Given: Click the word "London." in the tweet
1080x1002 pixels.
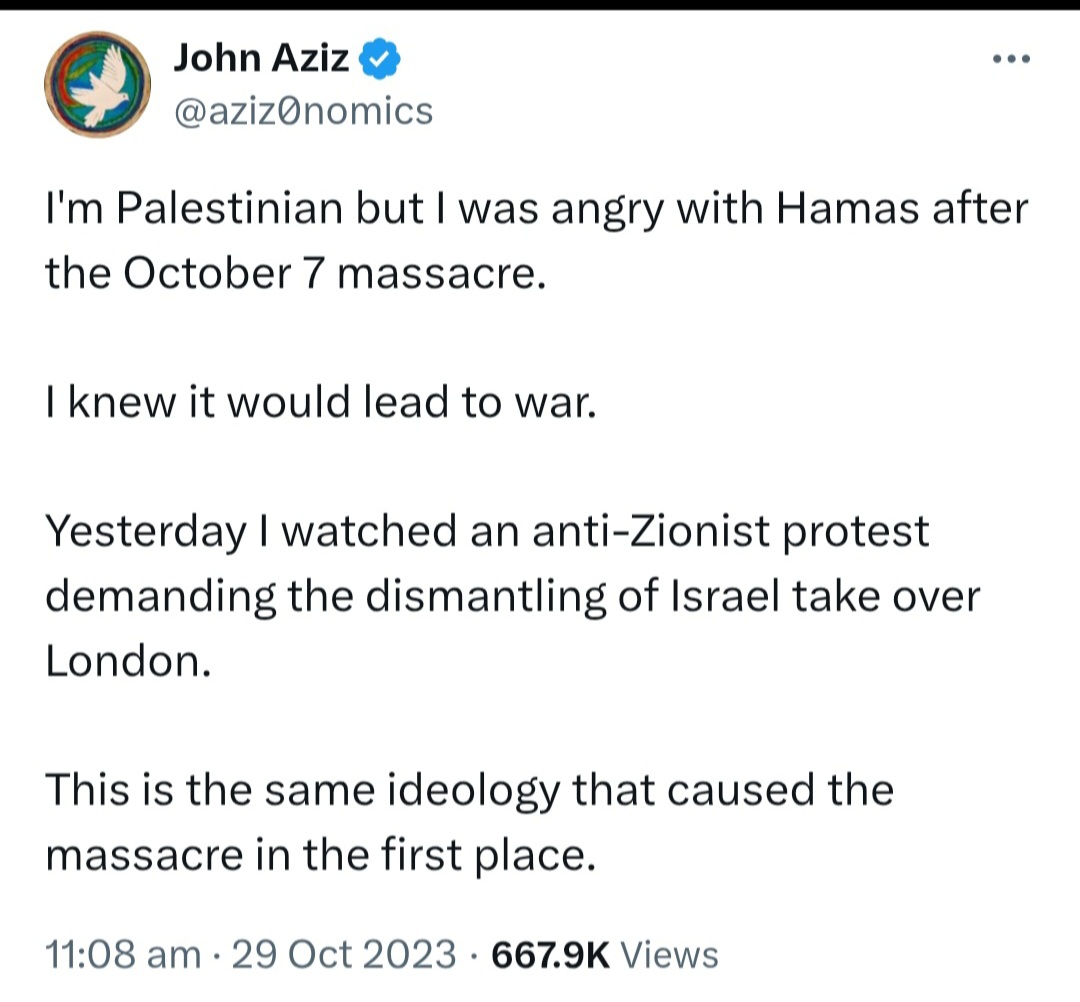Looking at the screenshot, I should click(x=127, y=661).
